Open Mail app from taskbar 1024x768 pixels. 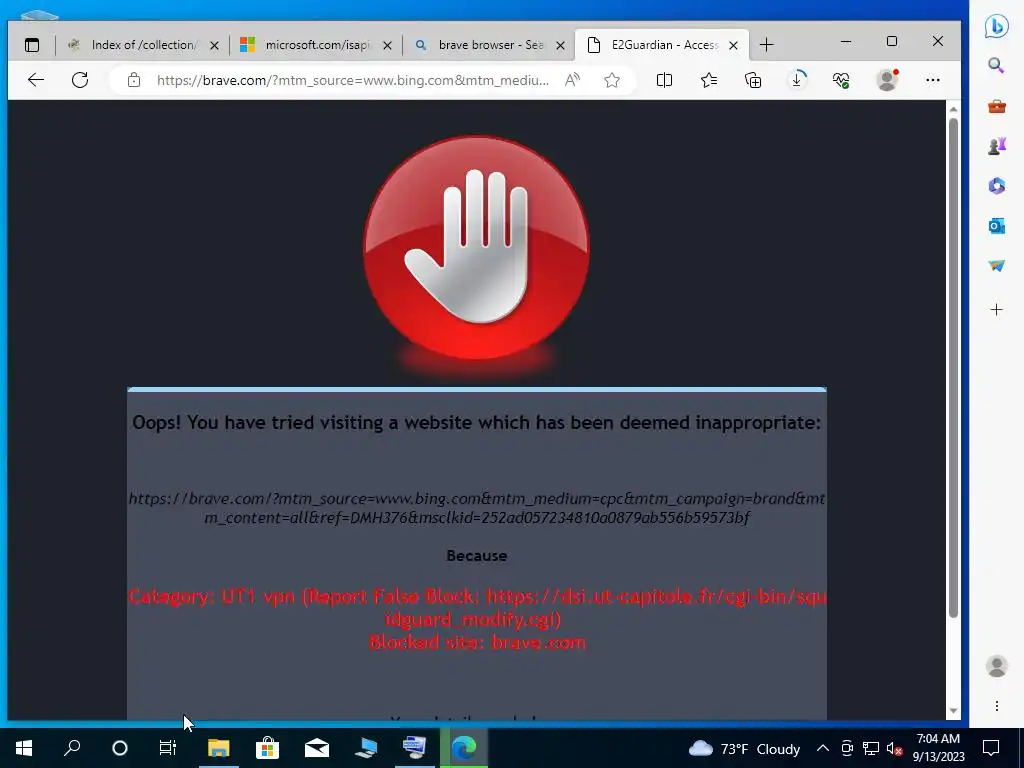tap(317, 748)
